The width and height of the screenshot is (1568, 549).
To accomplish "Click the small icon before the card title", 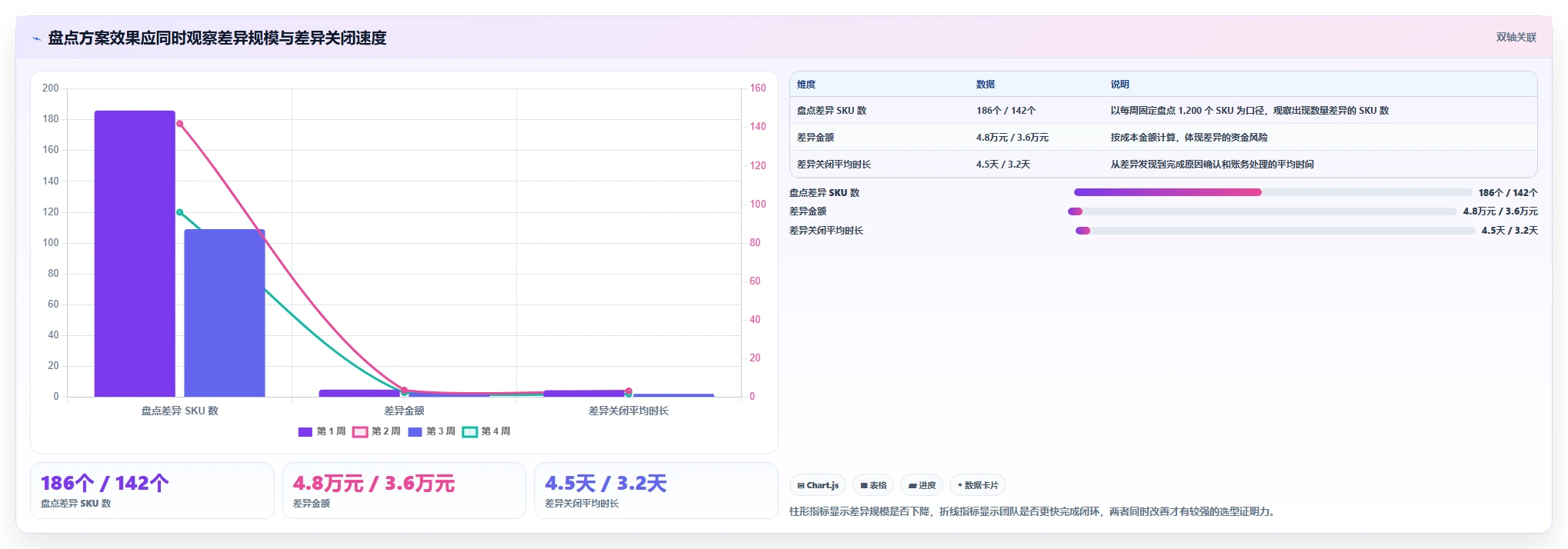I will (x=36, y=38).
